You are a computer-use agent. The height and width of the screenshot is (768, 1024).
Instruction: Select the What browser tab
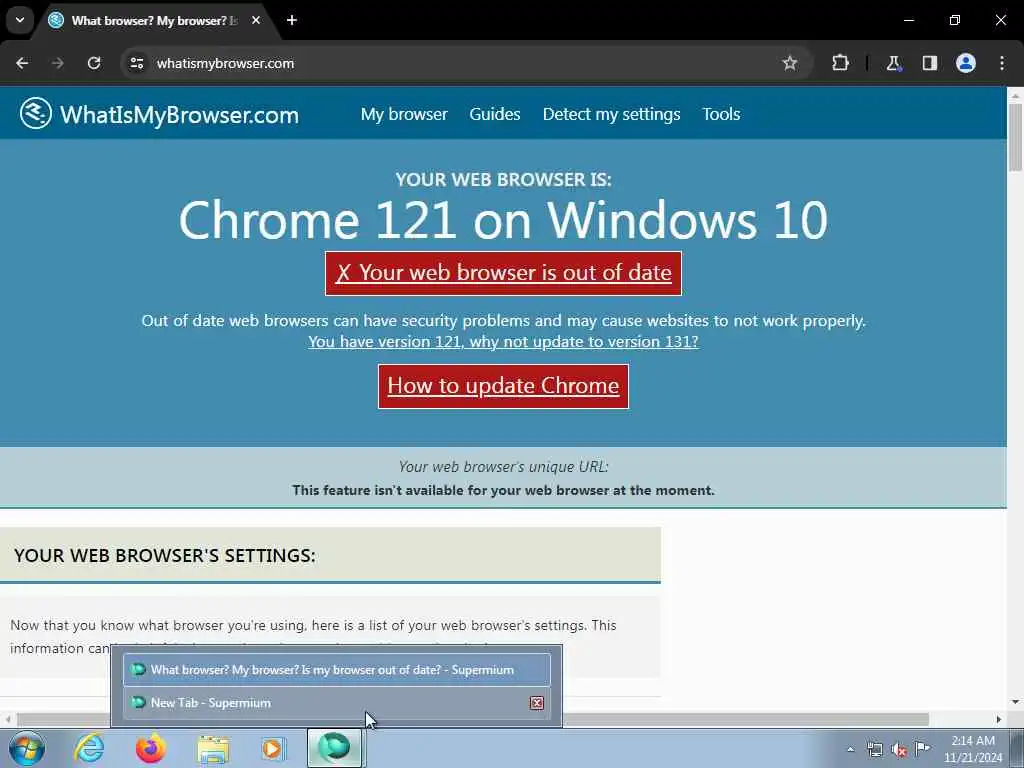[154, 20]
